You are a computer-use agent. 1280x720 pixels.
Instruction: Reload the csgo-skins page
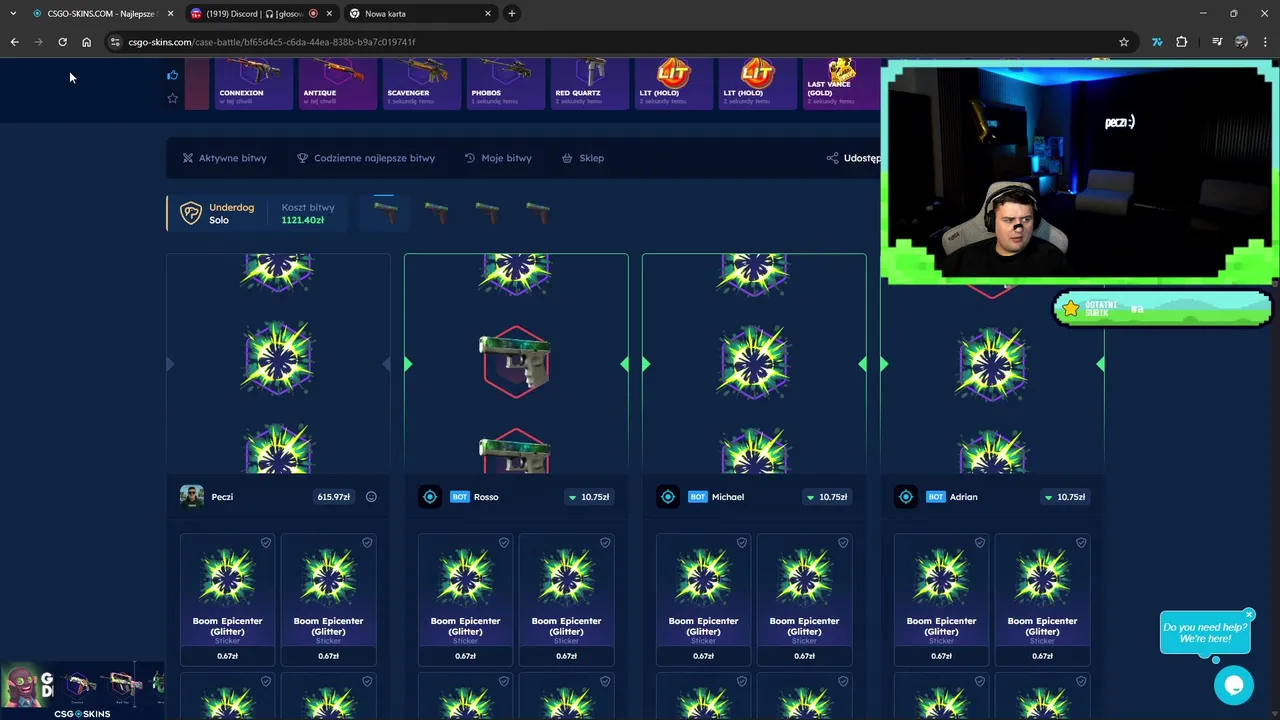click(x=62, y=42)
